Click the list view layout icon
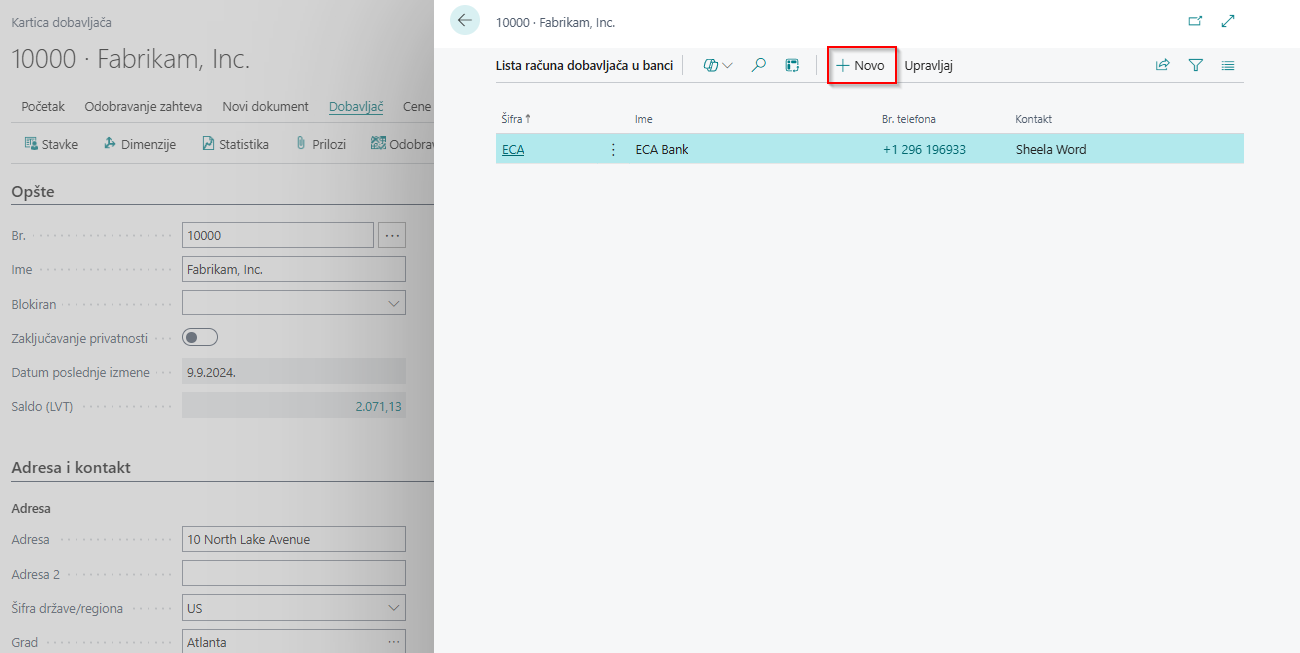 pyautogui.click(x=1228, y=65)
